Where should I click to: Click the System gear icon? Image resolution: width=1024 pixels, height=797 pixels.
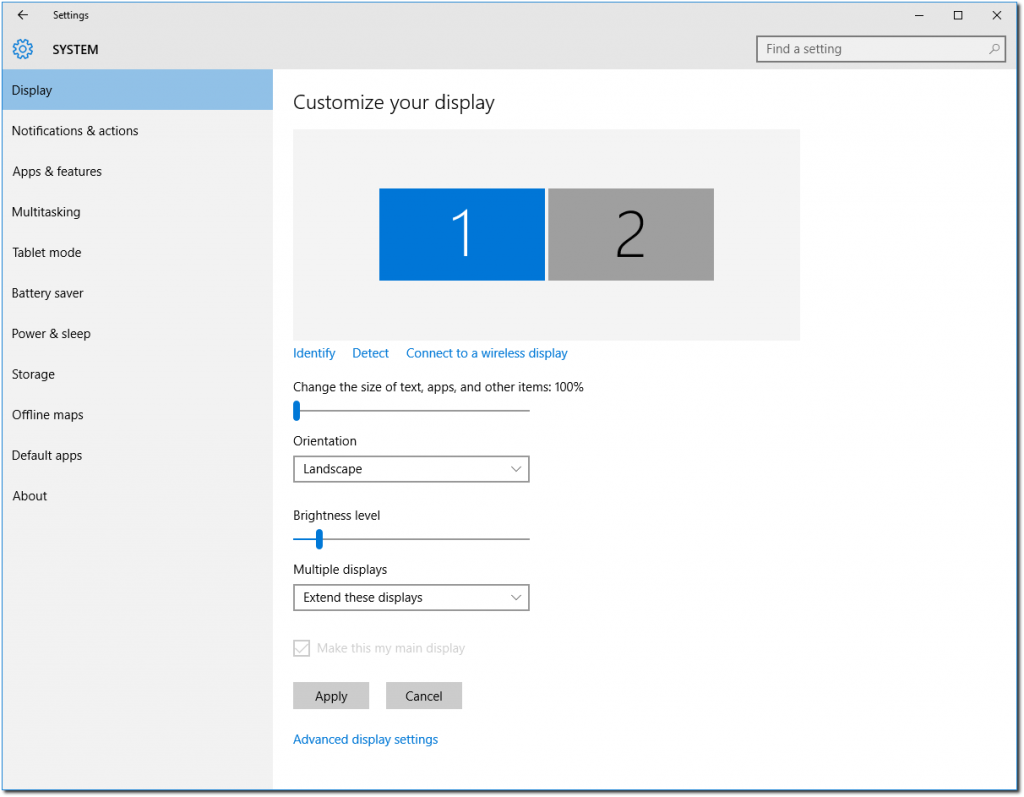click(x=23, y=49)
